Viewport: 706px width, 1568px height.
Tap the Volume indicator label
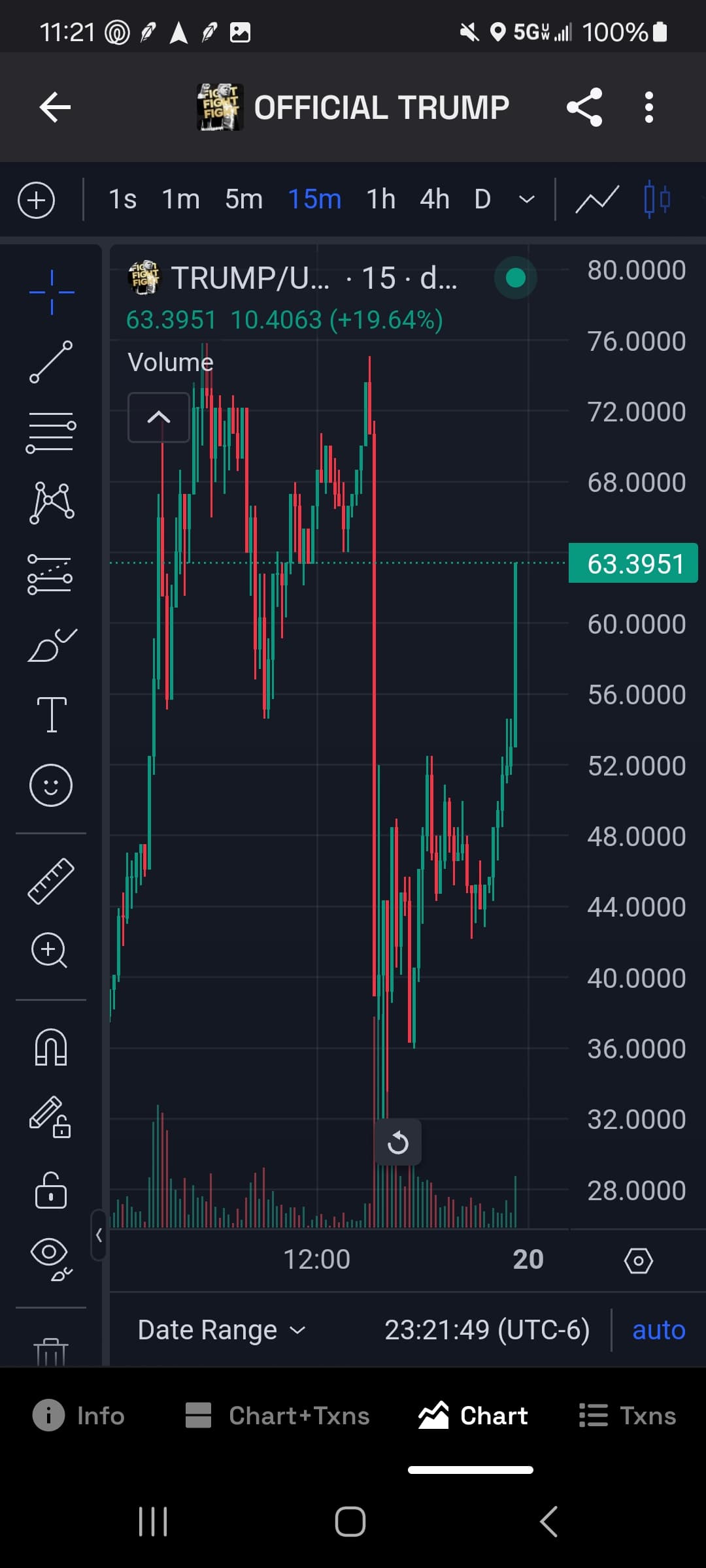(171, 362)
